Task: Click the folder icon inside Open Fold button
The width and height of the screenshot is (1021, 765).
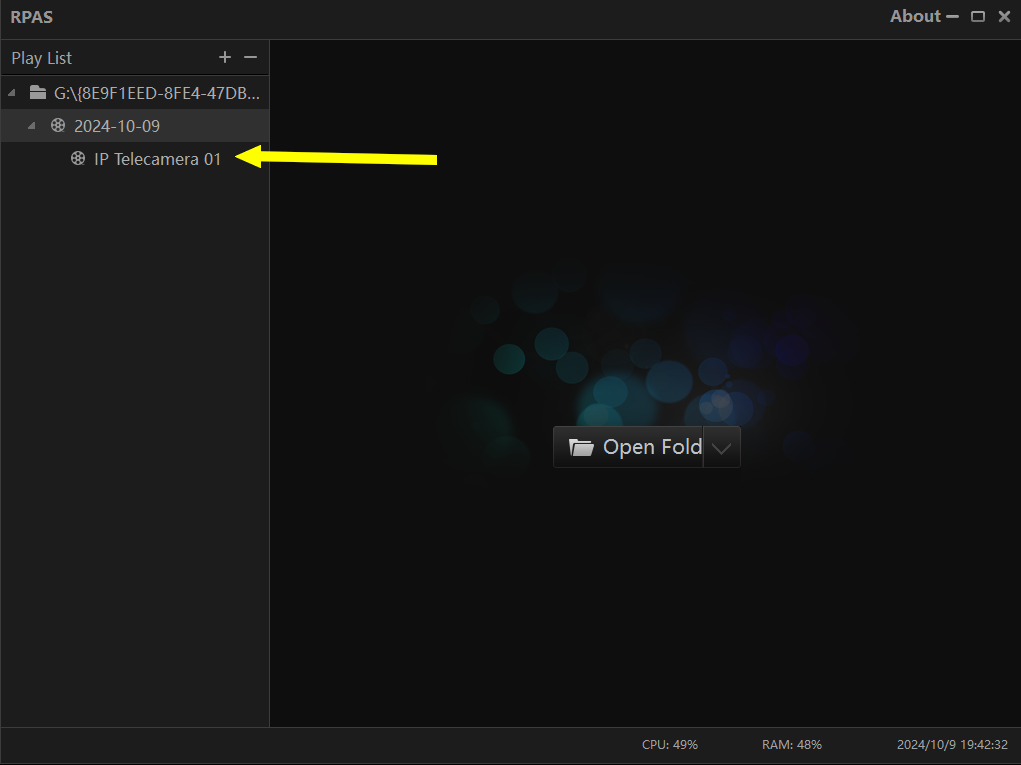Action: point(581,447)
